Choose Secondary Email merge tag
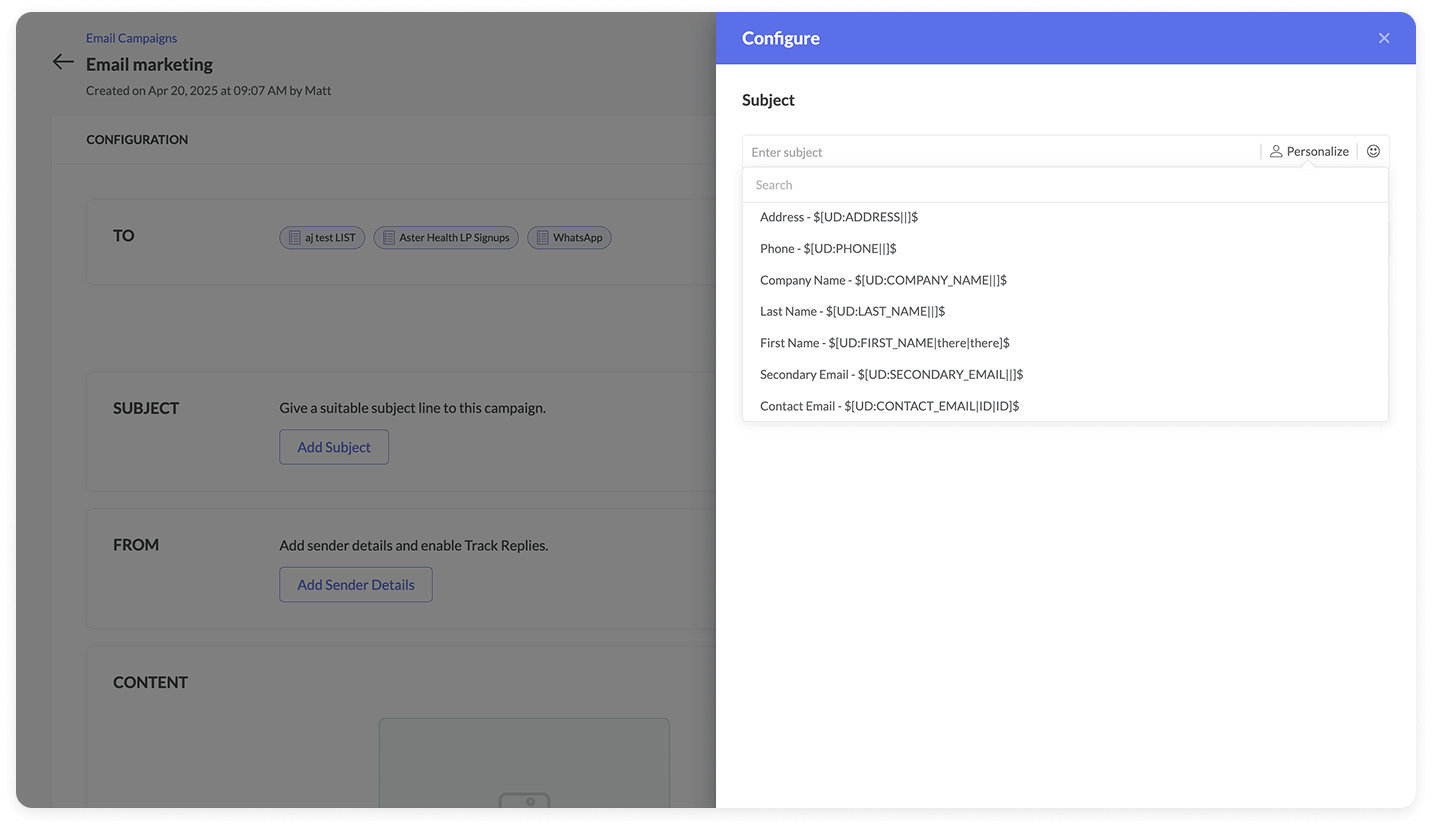 [891, 374]
